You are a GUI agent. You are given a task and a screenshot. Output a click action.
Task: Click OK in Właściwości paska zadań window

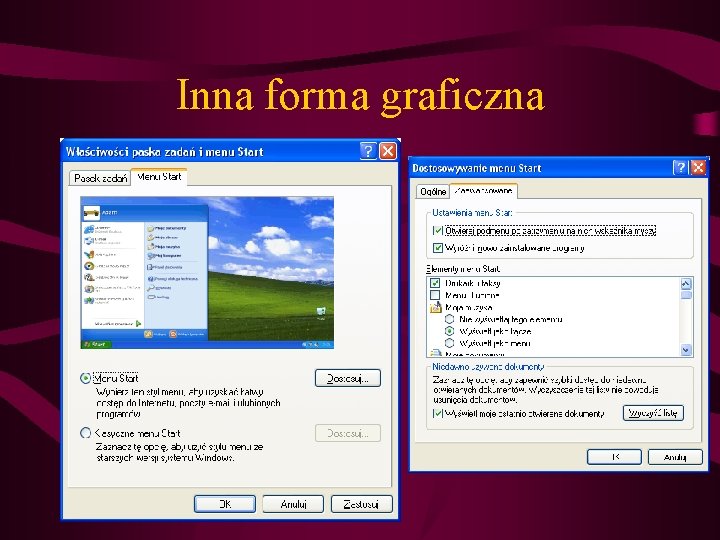(225, 504)
